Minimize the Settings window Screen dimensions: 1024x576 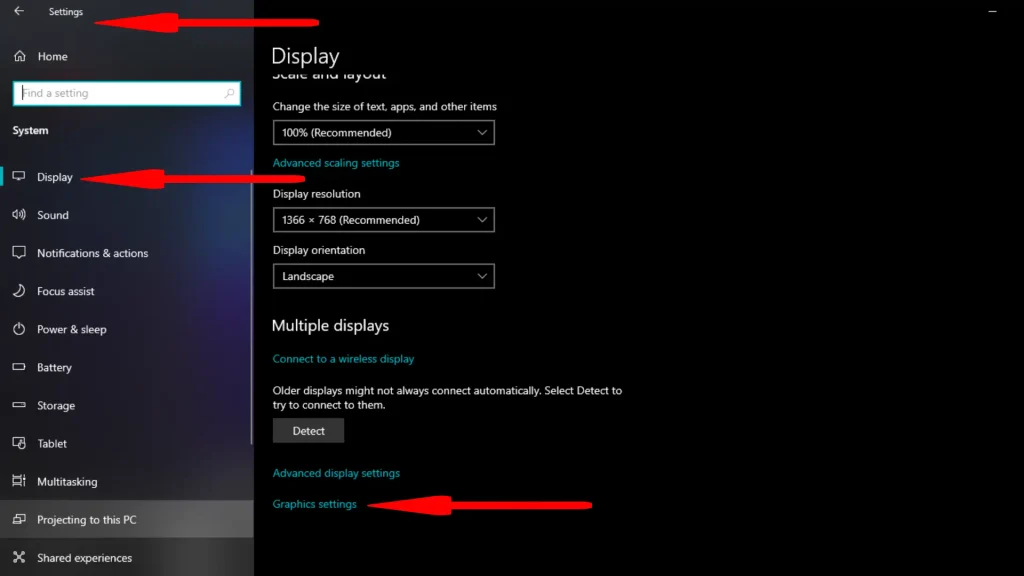point(992,11)
